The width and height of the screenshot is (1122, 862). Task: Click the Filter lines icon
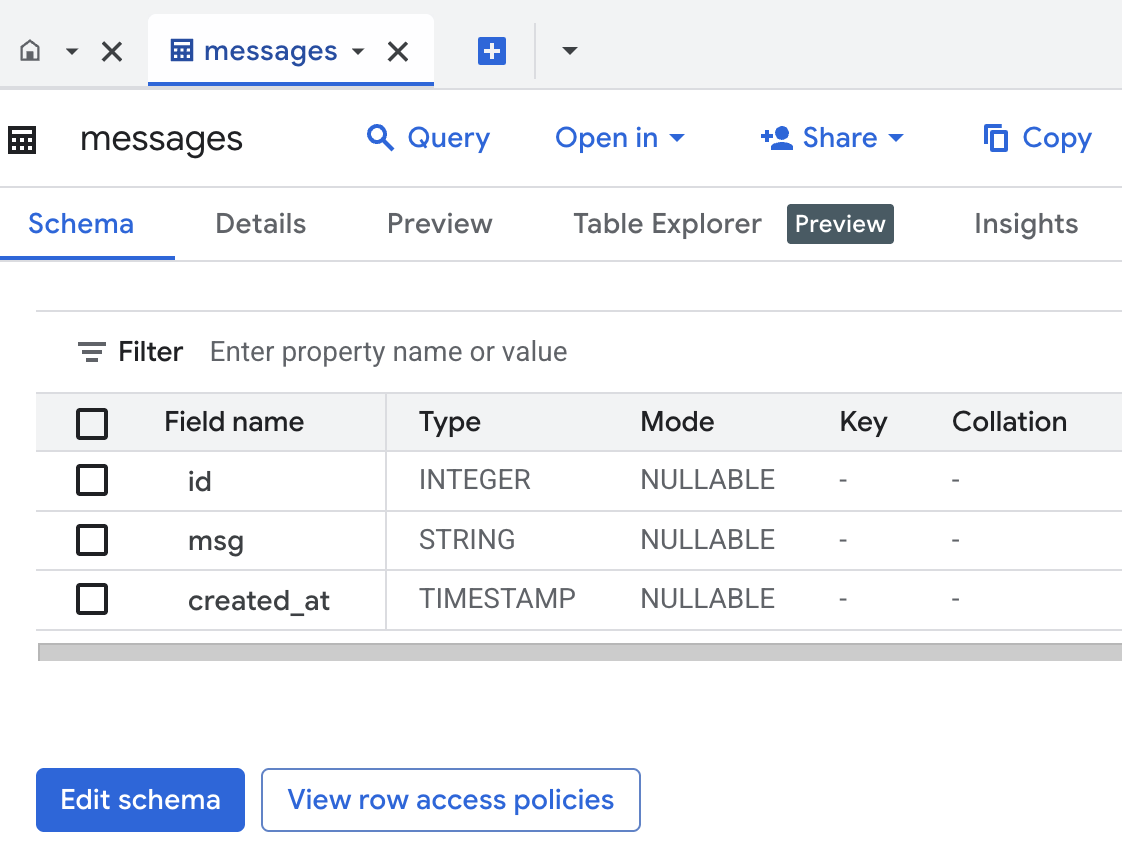coord(92,352)
